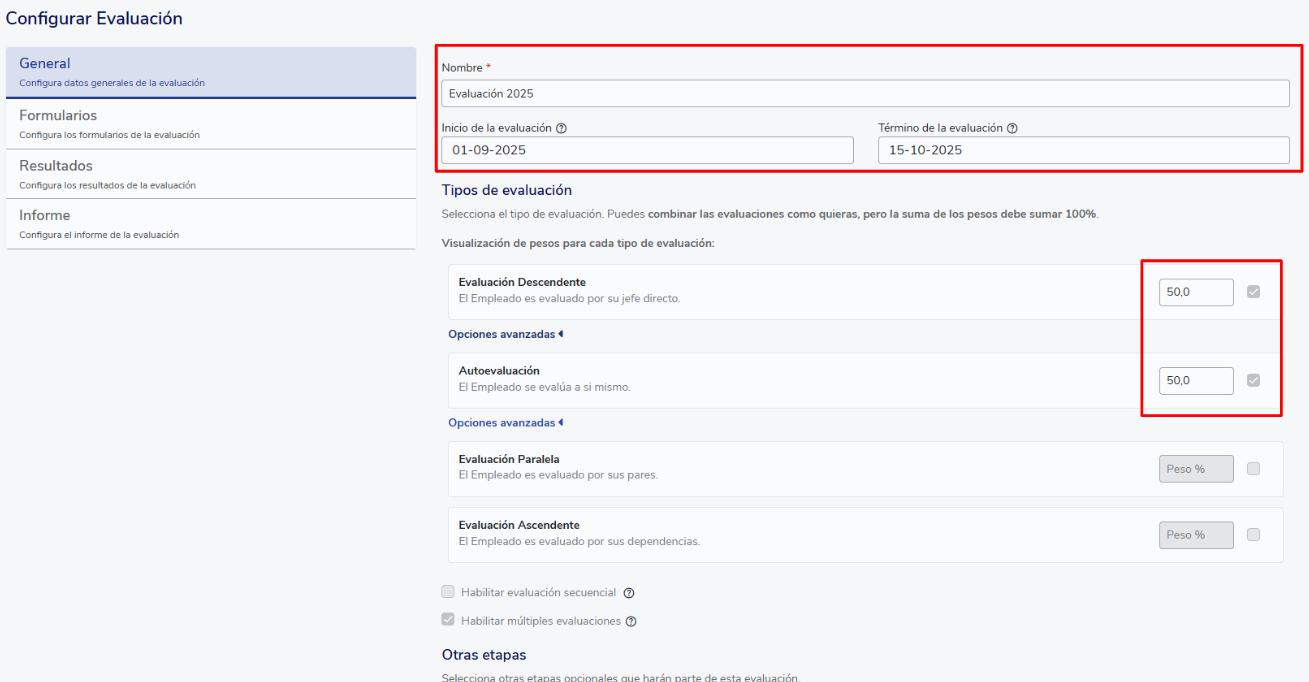
Task: Open the Inicio de la evaluación date field
Action: pos(647,150)
